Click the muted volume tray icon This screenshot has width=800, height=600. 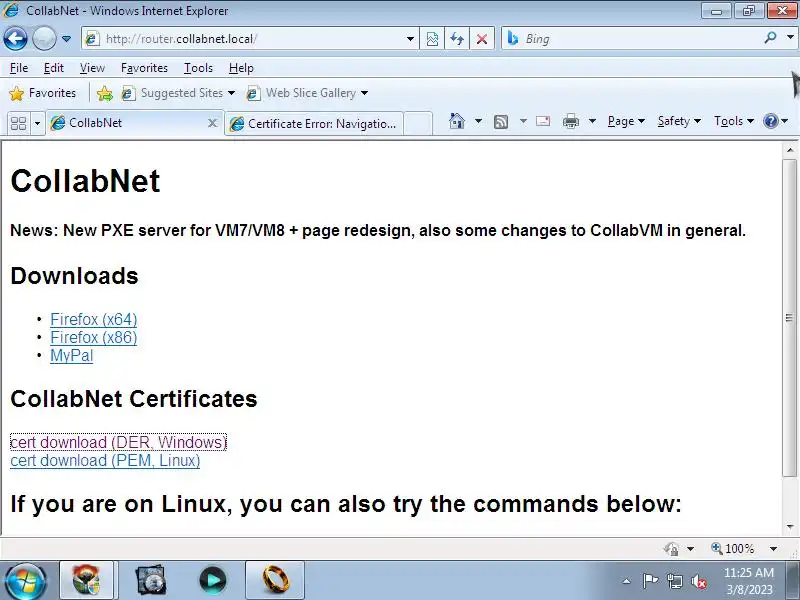point(699,581)
